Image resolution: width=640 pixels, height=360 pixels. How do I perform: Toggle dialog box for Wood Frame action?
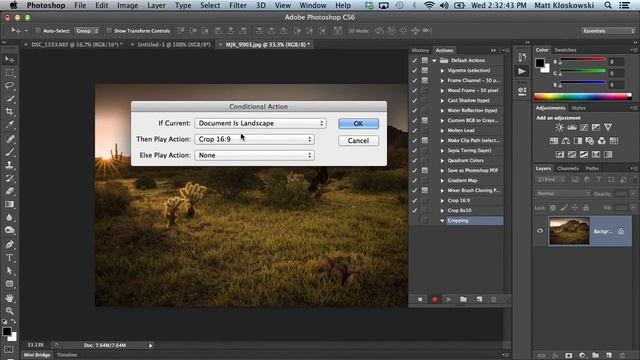tap(424, 90)
